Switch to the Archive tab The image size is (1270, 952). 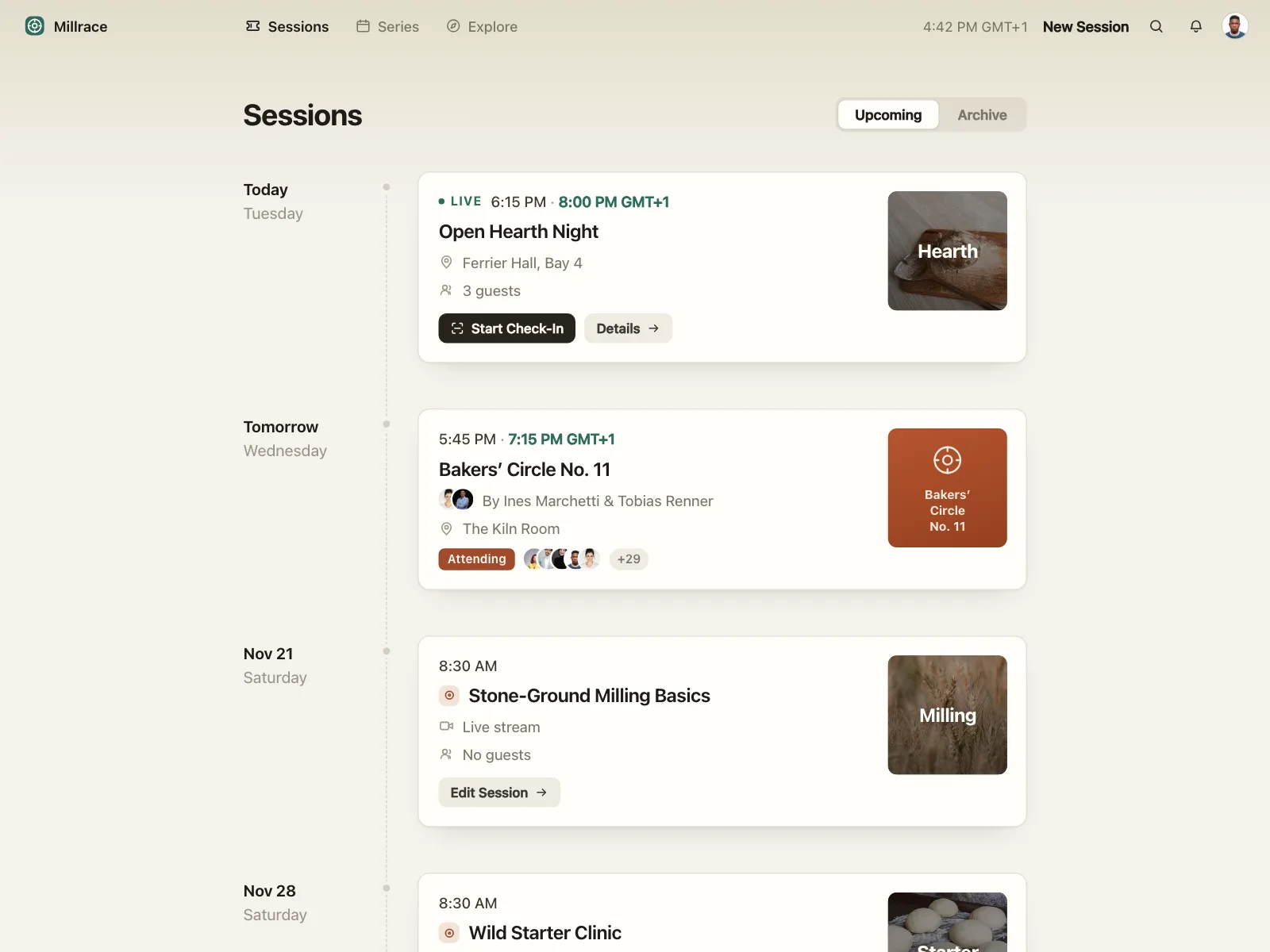coord(982,115)
